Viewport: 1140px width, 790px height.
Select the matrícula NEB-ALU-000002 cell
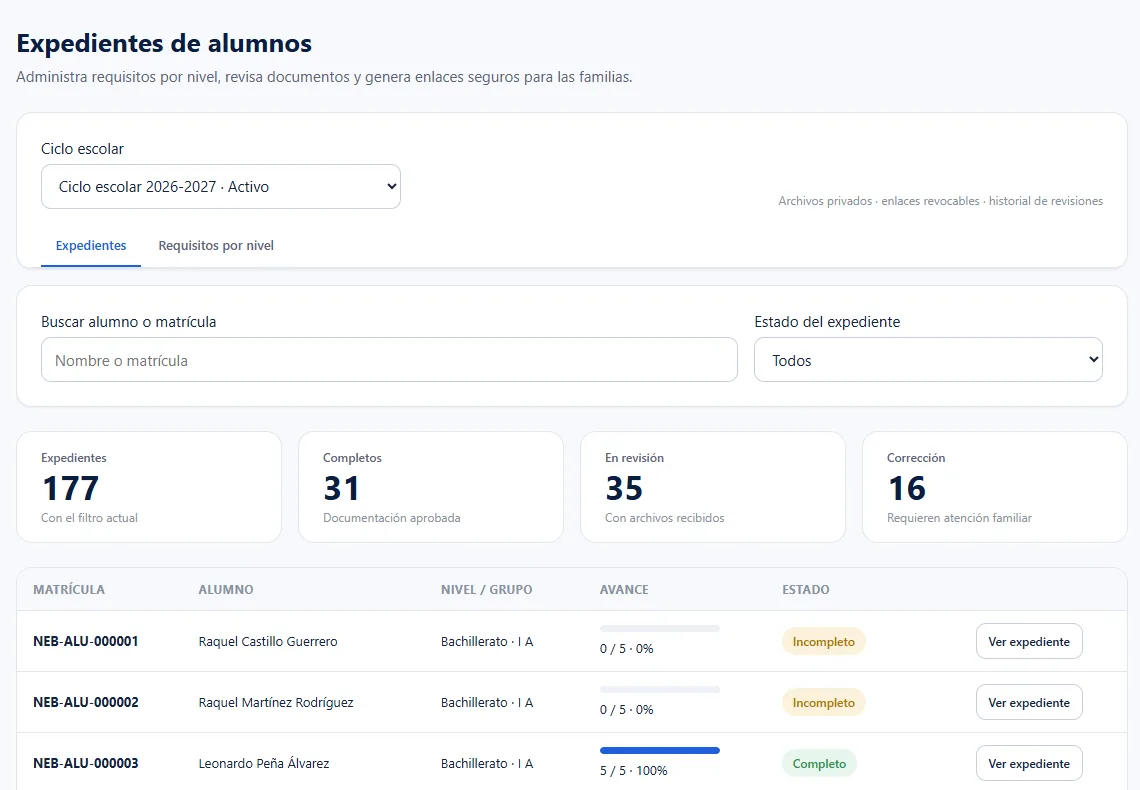[86, 703]
